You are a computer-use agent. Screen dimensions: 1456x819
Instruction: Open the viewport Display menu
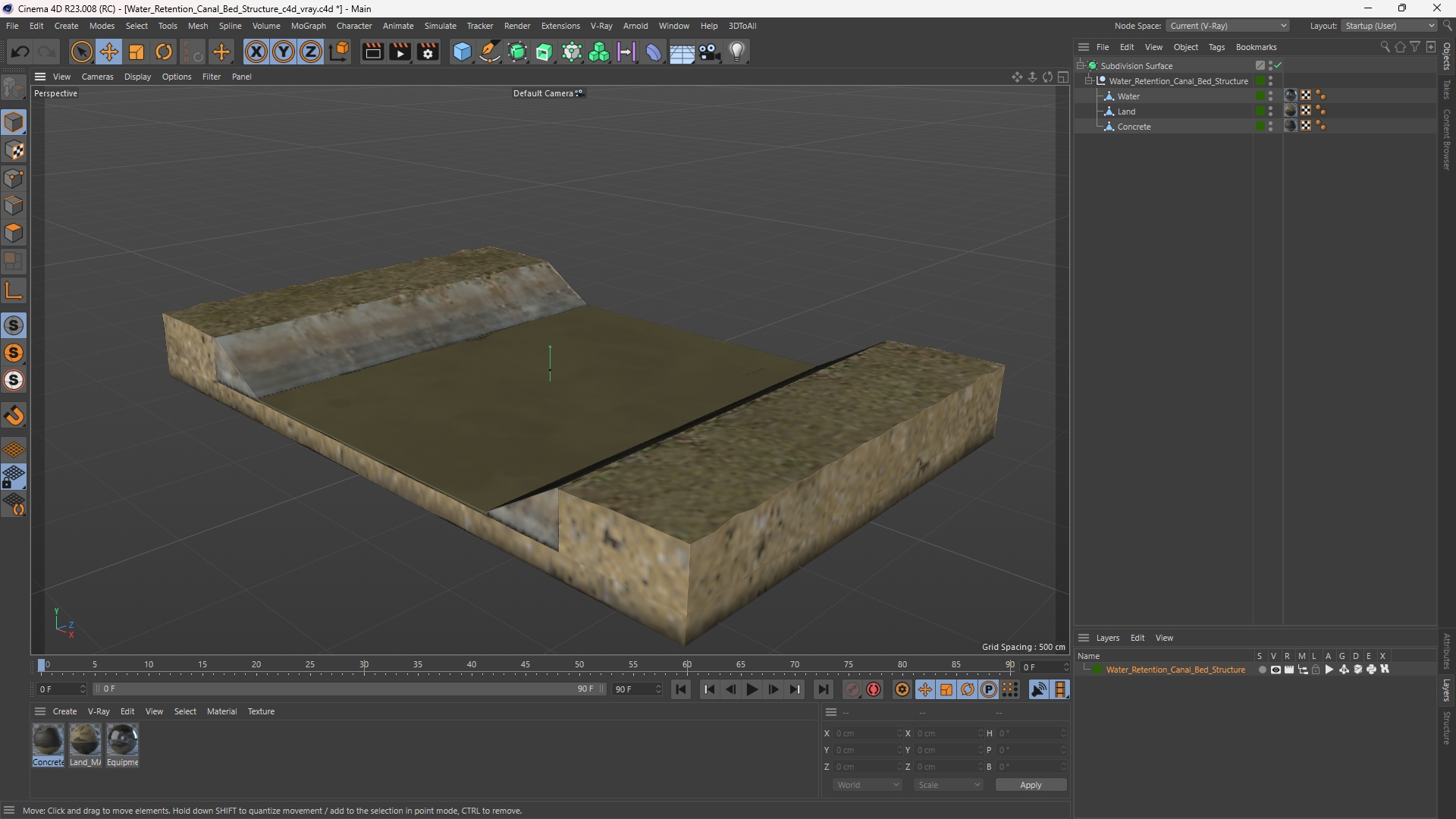[137, 77]
